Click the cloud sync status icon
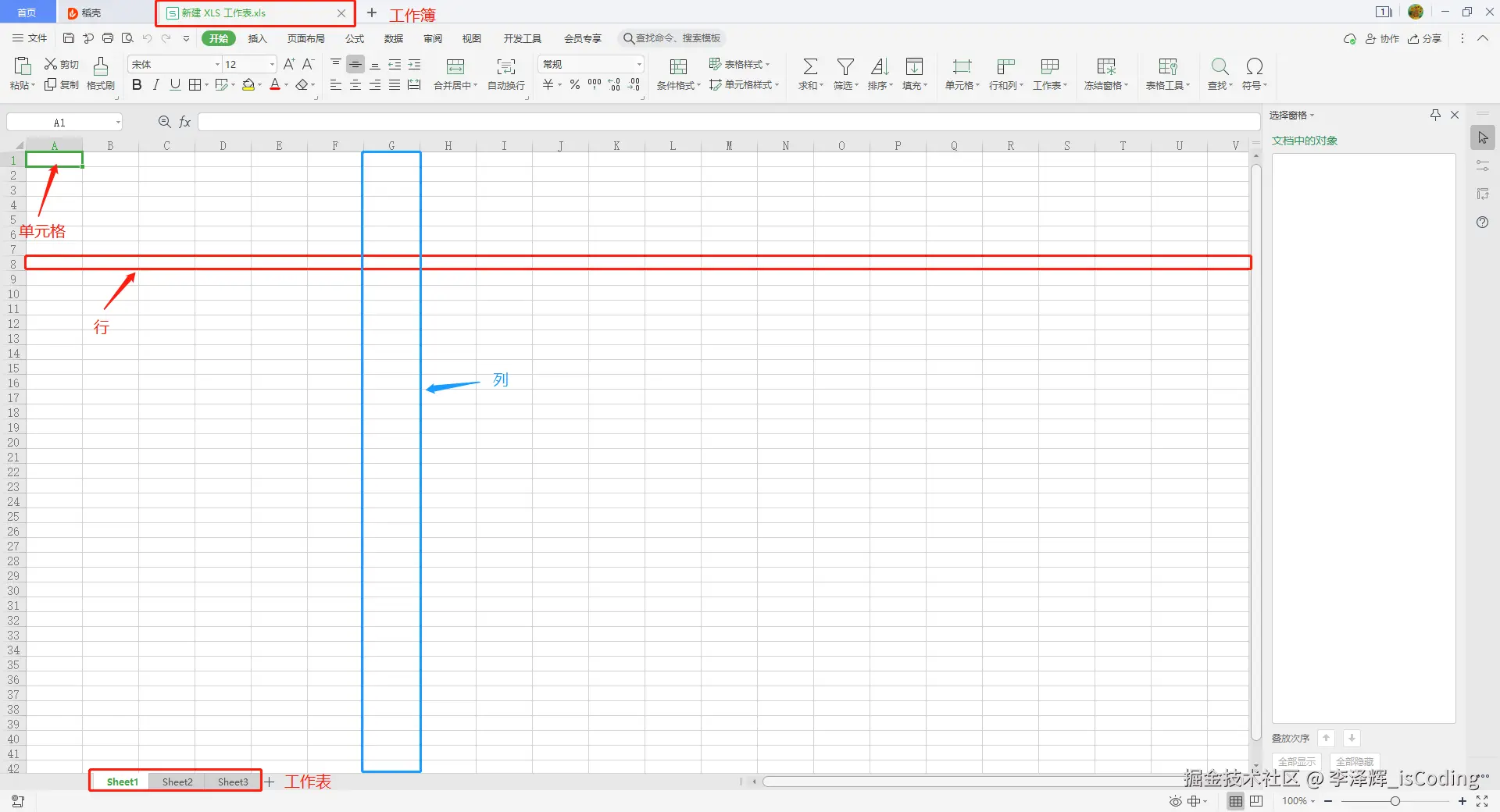 (1349, 39)
